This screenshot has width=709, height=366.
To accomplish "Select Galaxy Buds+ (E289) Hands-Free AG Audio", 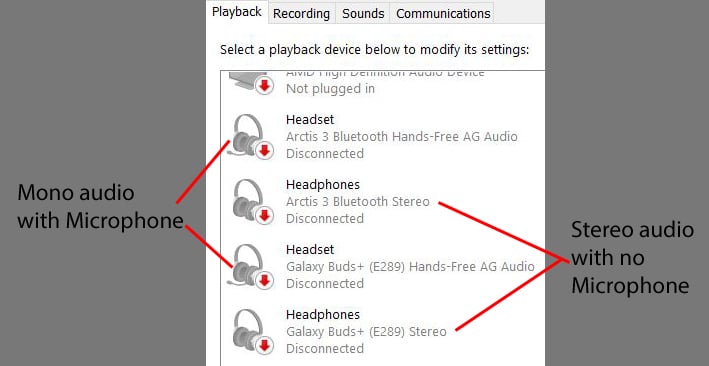I will [x=383, y=266].
